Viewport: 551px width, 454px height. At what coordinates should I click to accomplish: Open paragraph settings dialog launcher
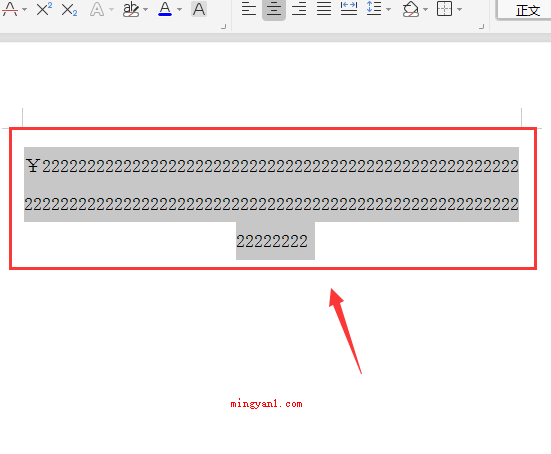pos(481,26)
